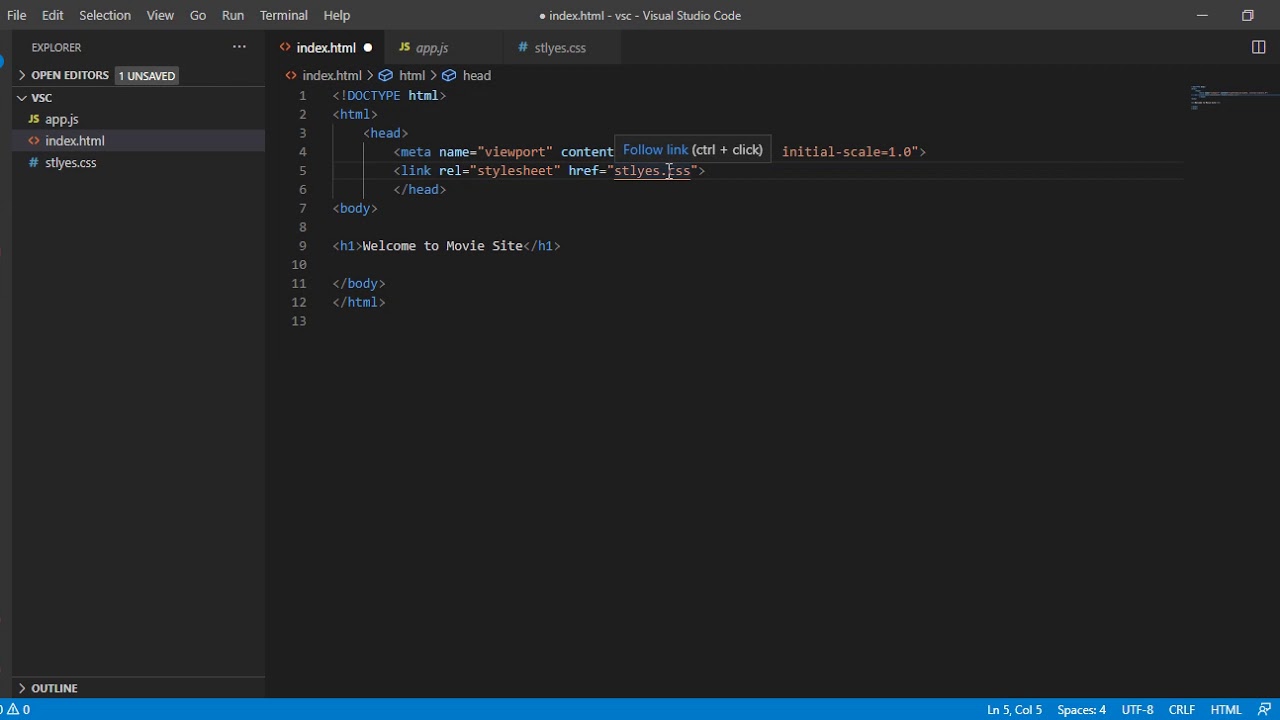Click the stlyes.css link in href
Screen dimensions: 1280x720
click(x=652, y=171)
